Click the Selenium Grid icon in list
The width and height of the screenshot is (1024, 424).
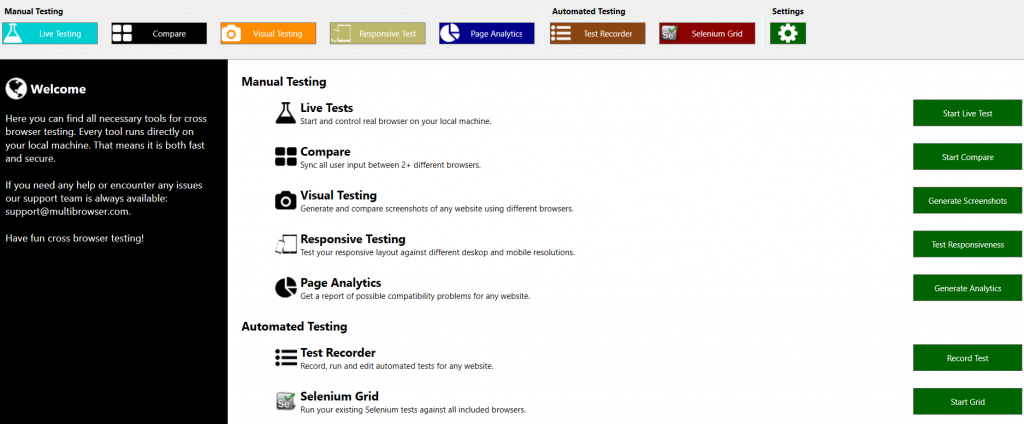[x=286, y=401]
